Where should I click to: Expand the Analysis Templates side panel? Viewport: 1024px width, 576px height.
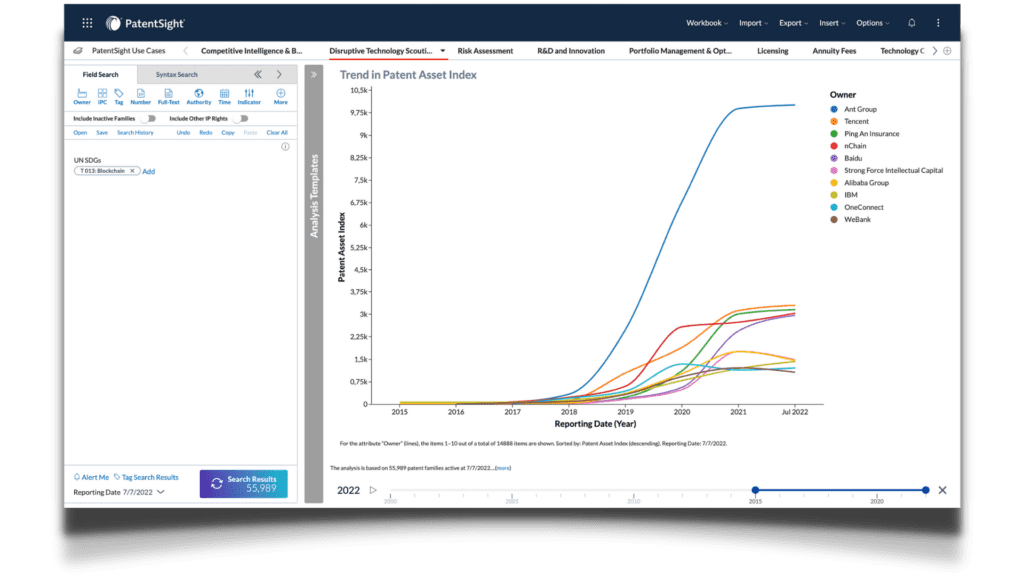coord(314,74)
